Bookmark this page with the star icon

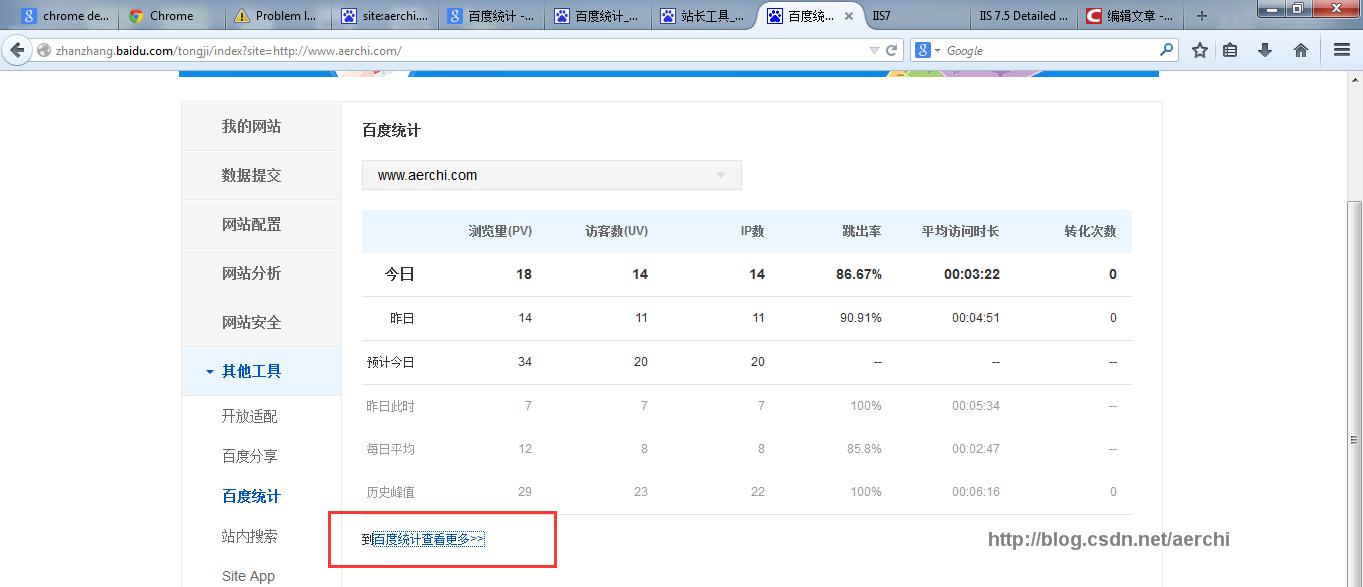pos(1199,50)
